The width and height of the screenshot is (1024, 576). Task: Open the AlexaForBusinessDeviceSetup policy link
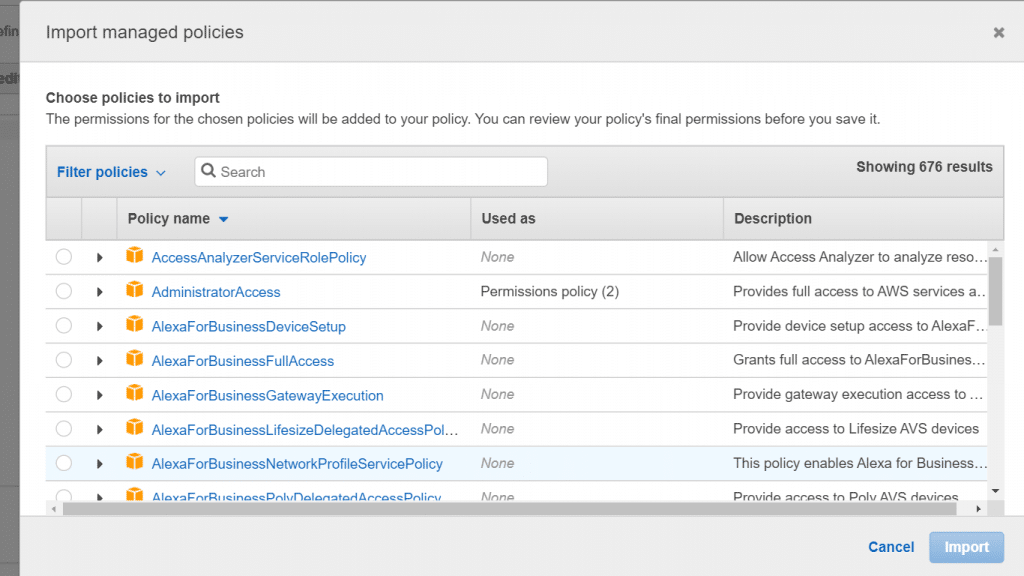tap(248, 327)
